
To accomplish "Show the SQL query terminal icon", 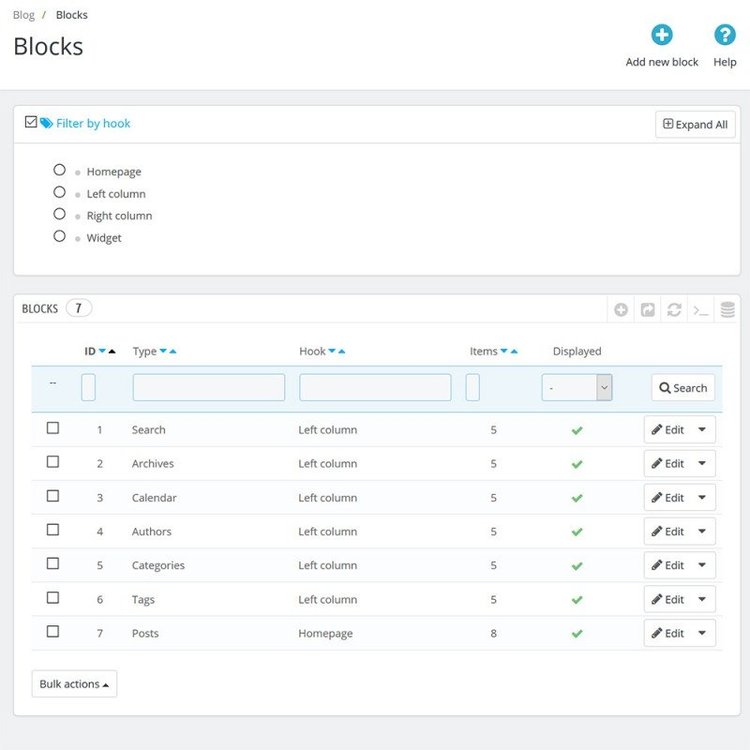I will (x=701, y=310).
